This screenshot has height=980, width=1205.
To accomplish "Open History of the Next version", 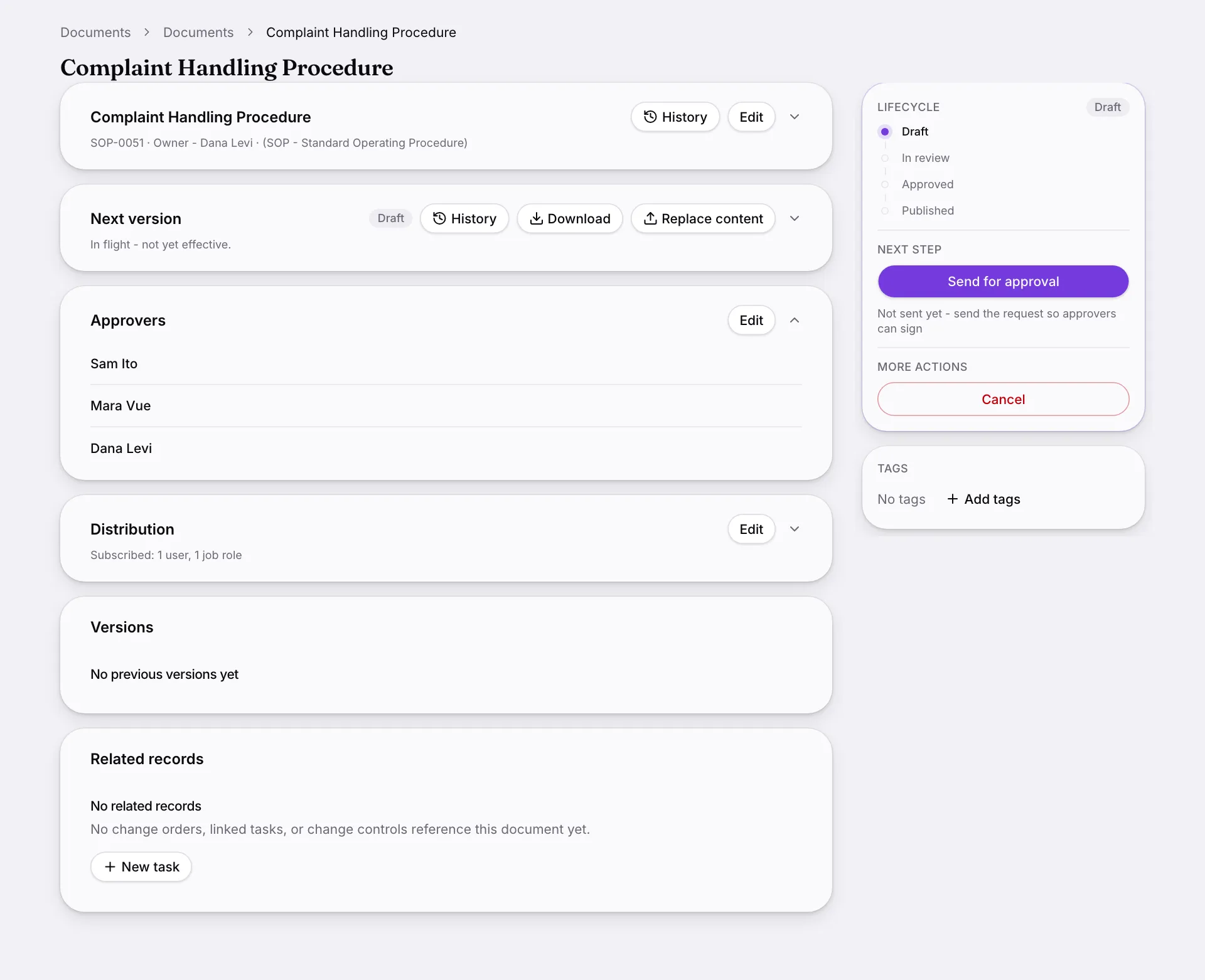I will pyautogui.click(x=464, y=218).
